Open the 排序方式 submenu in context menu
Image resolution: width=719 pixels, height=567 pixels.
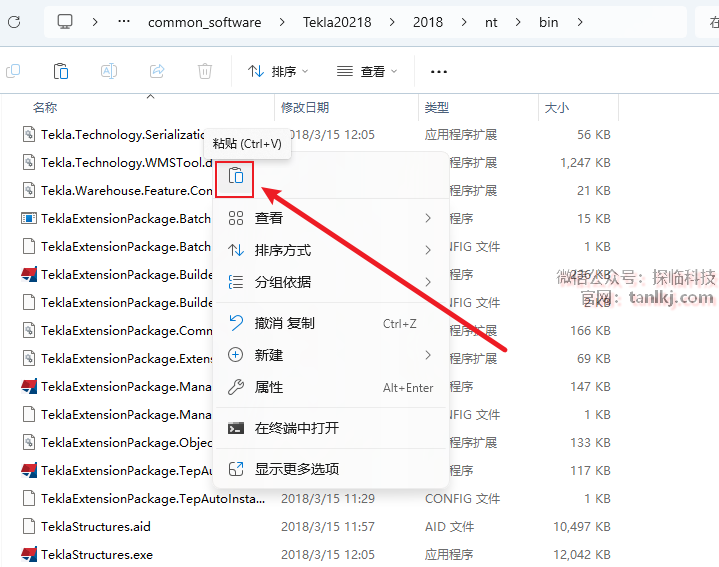click(x=330, y=250)
